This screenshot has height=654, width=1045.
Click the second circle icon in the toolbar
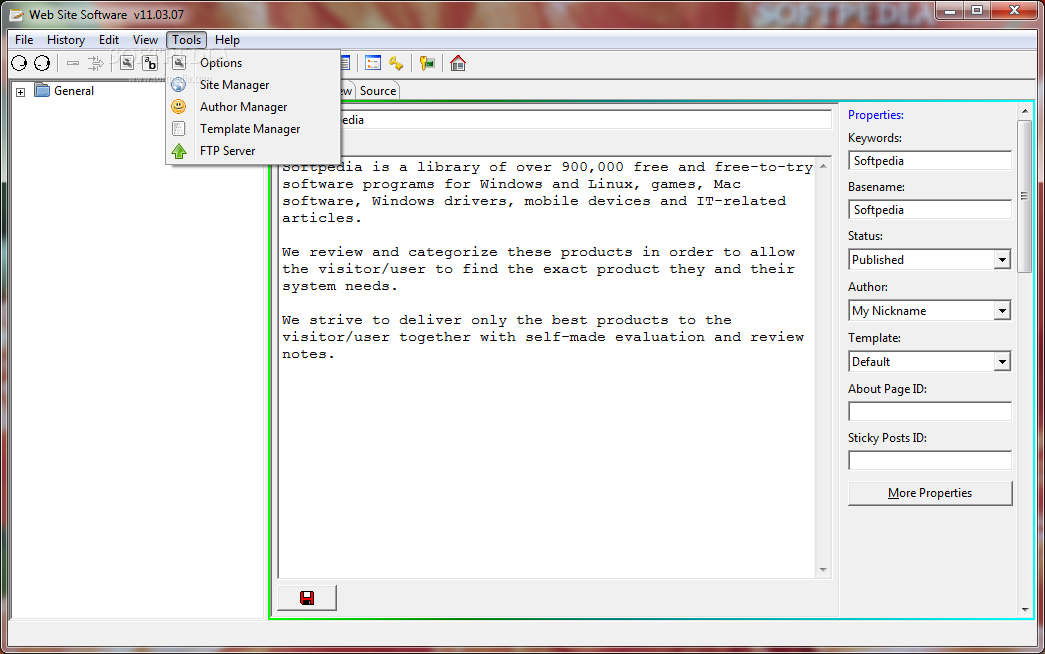pos(42,63)
